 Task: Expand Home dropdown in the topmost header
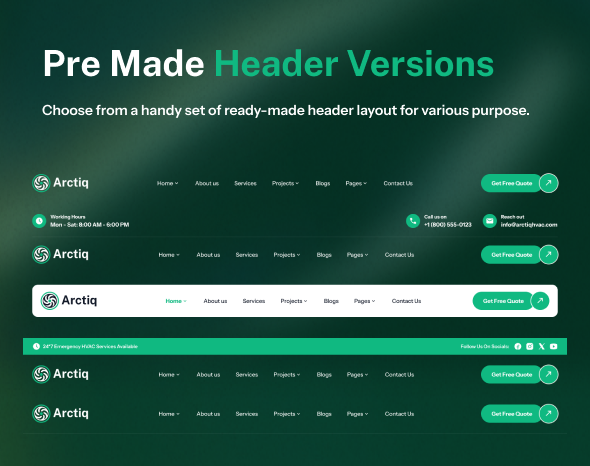167,183
